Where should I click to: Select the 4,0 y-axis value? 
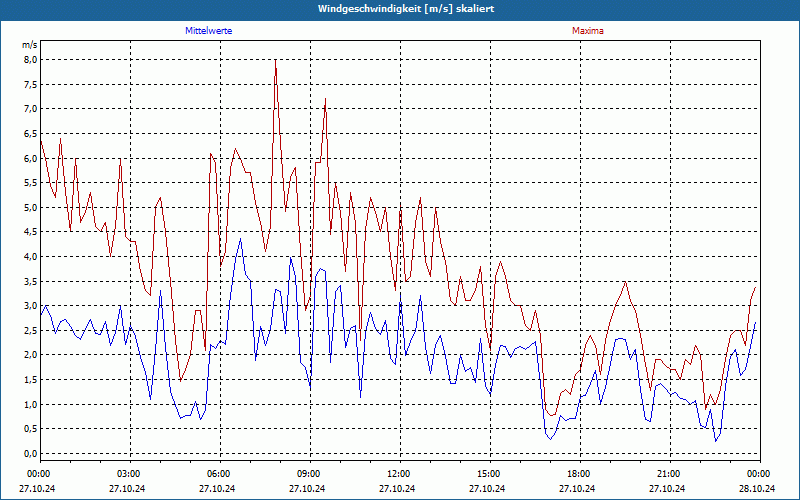click(31, 257)
